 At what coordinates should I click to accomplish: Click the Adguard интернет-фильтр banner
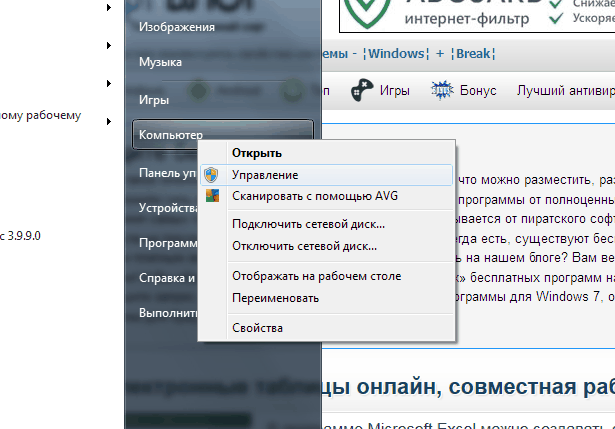(477, 16)
